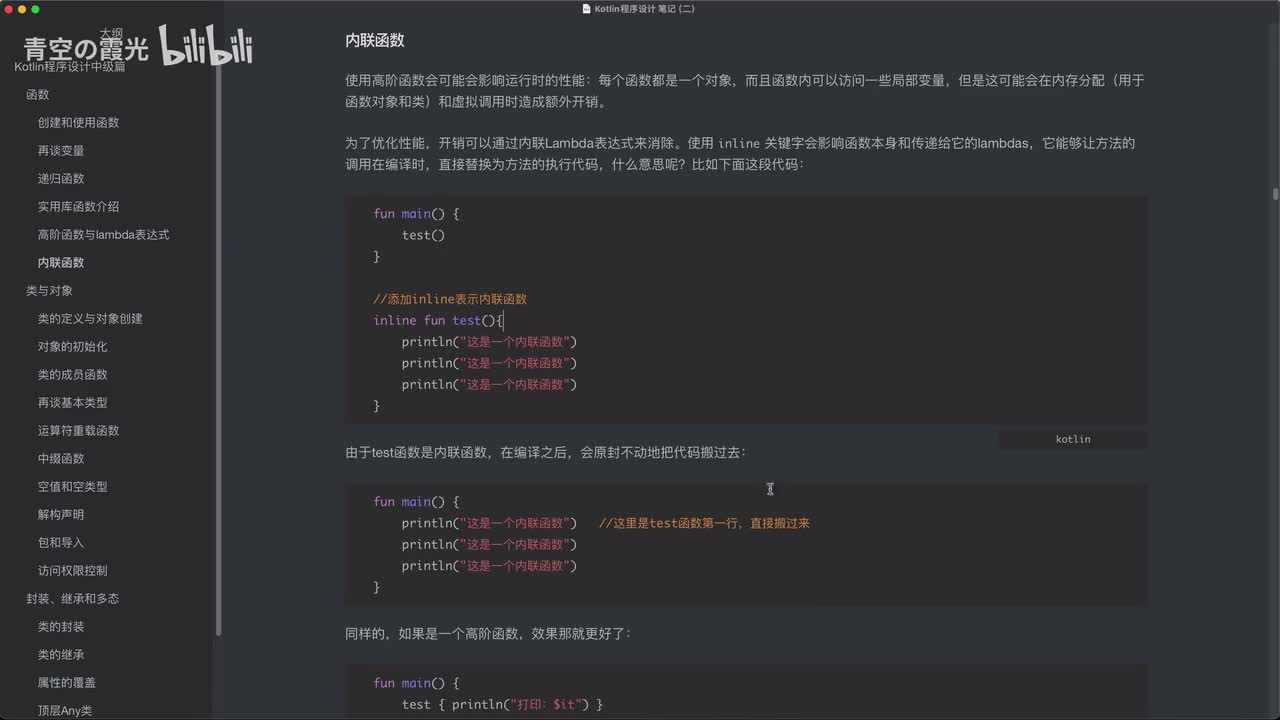Open 类的成员函数 outline item
Screen dimensions: 1280x720
pyautogui.click(x=72, y=375)
